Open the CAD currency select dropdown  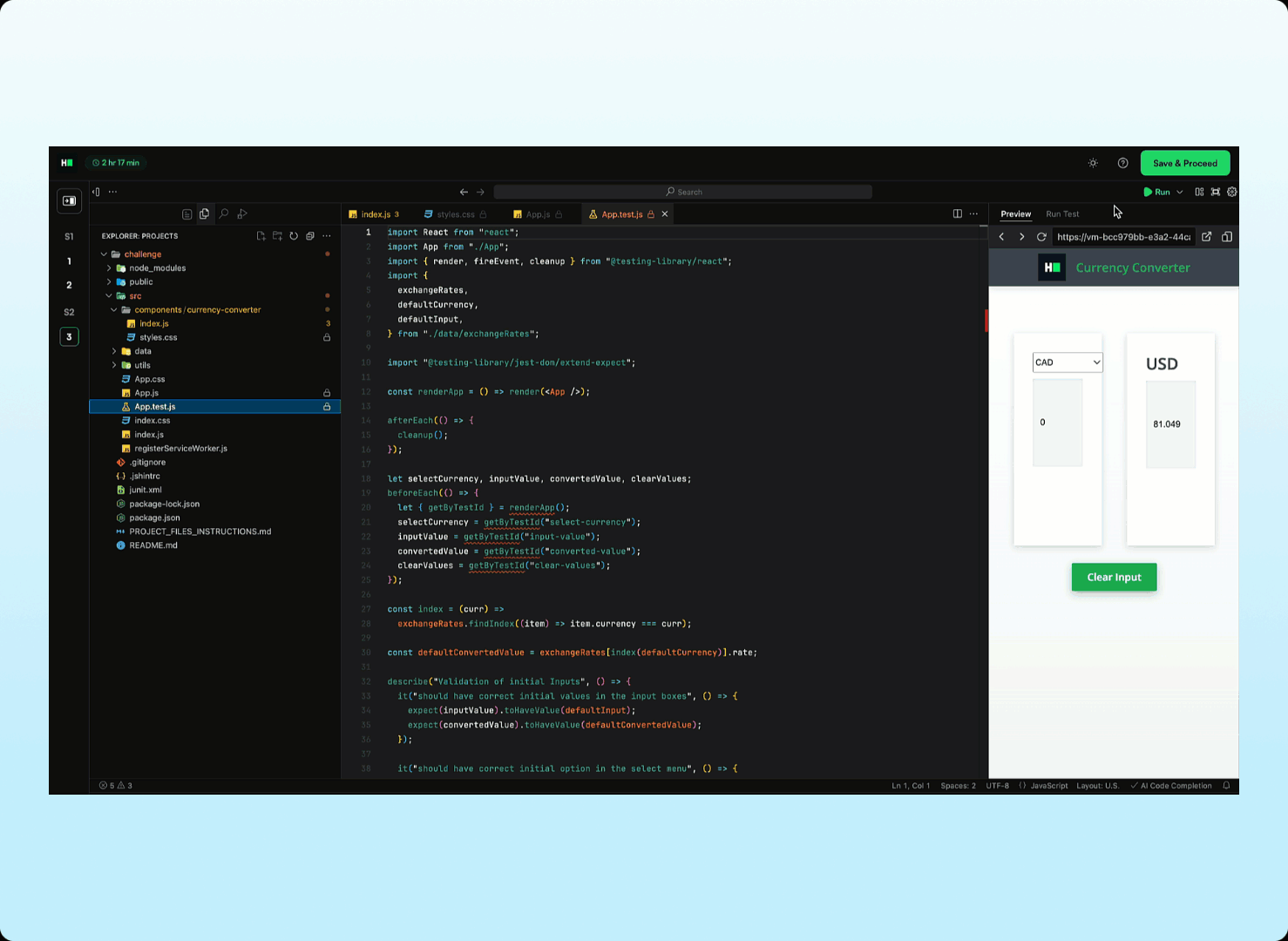click(1068, 362)
